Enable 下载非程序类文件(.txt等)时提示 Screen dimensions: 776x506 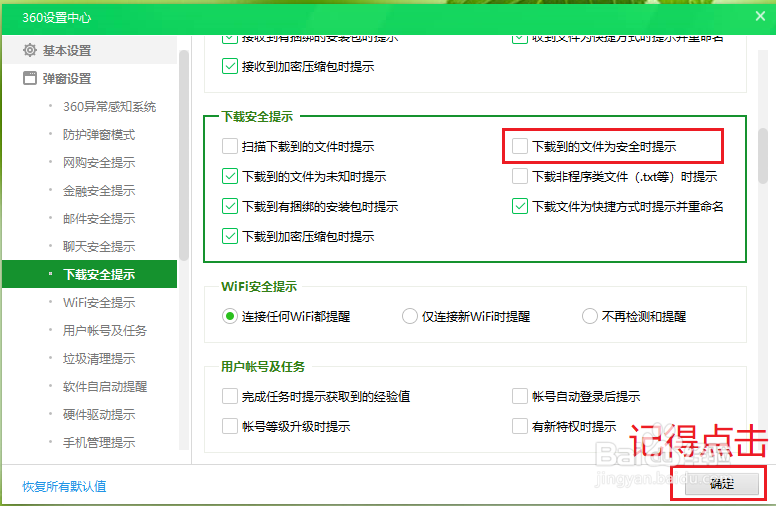click(520, 176)
